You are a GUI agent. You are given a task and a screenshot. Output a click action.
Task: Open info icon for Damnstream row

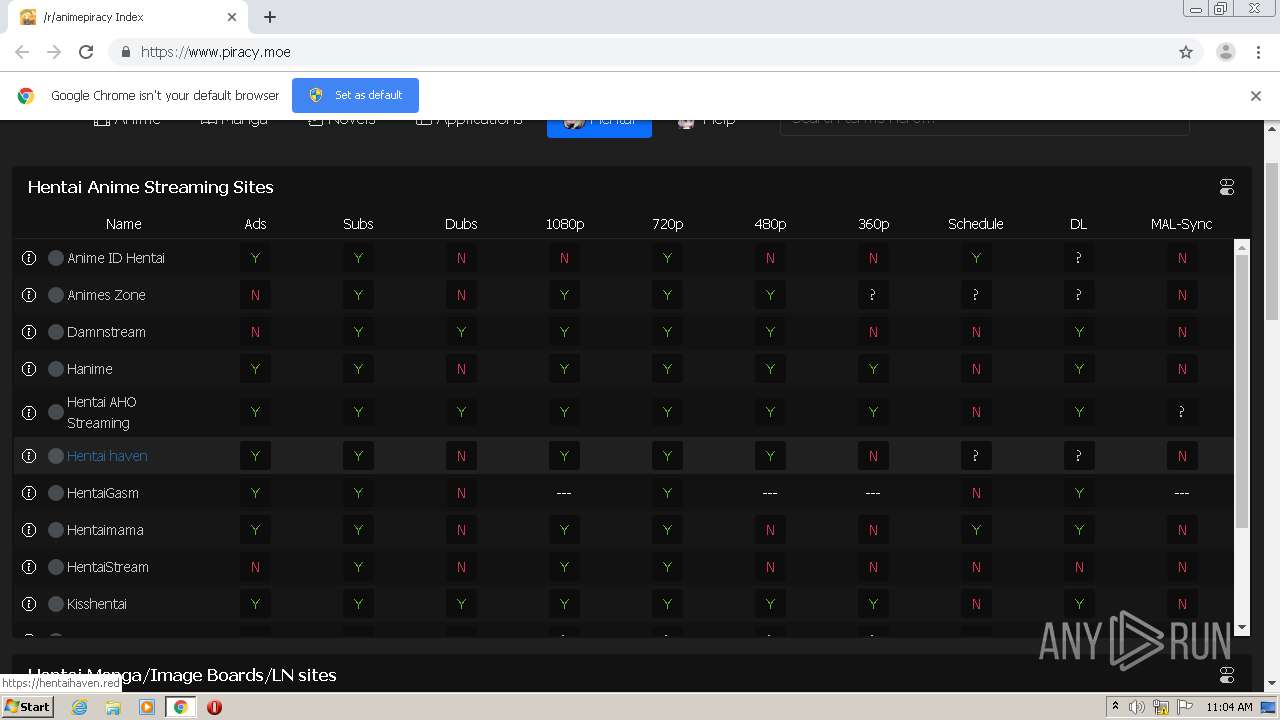[x=29, y=332]
